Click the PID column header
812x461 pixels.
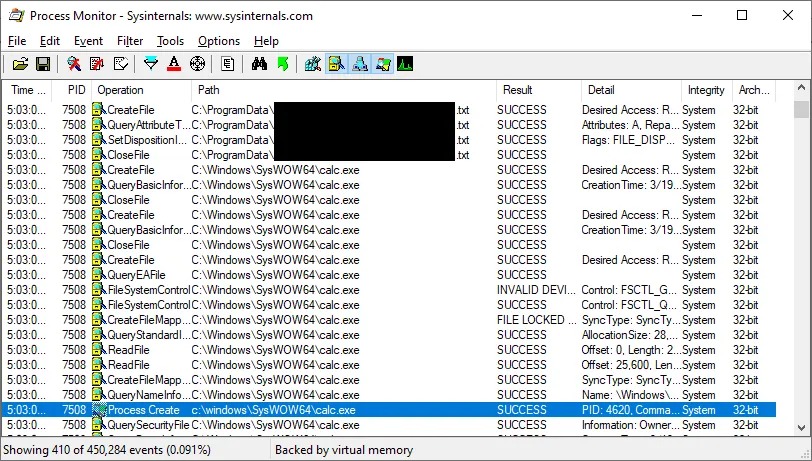72,90
